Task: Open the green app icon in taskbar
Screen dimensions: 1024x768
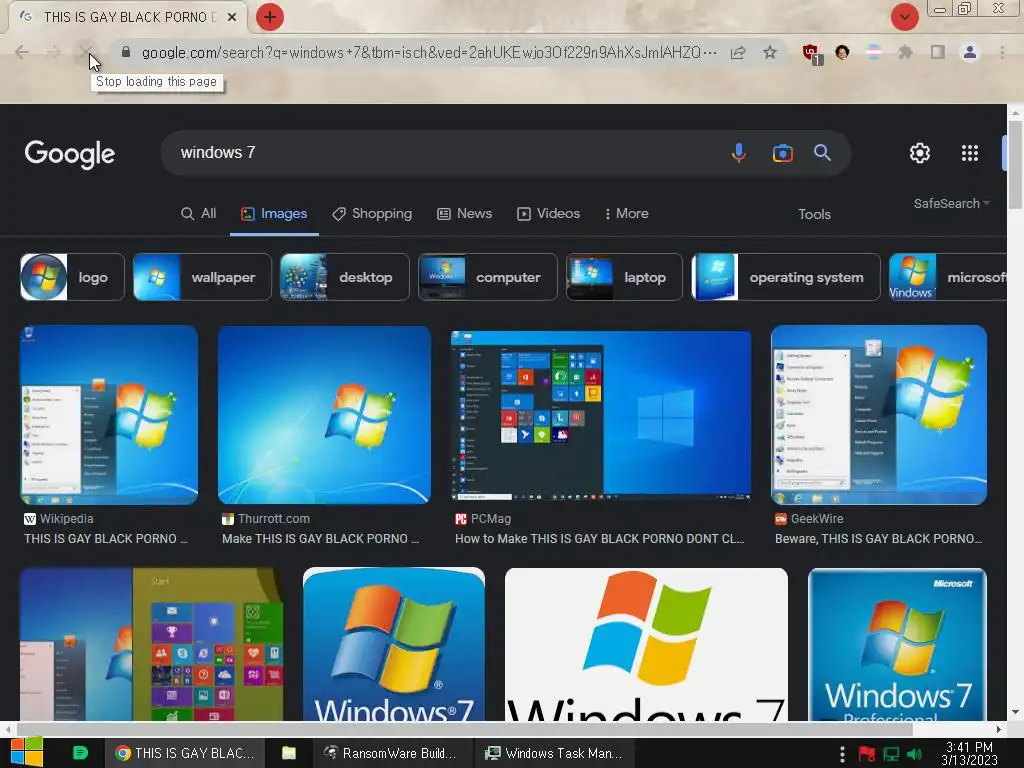Action: click(x=80, y=753)
